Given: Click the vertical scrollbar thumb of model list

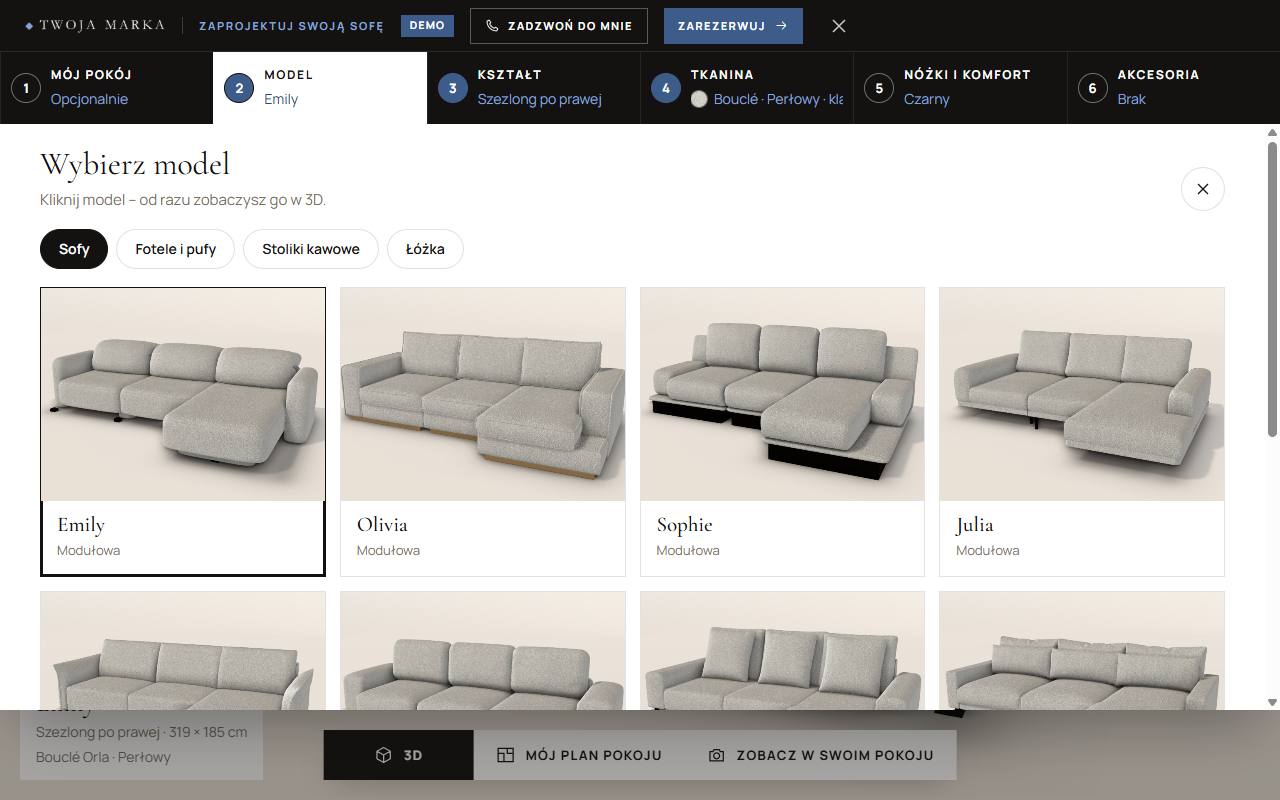Looking at the screenshot, I should (x=1273, y=288).
